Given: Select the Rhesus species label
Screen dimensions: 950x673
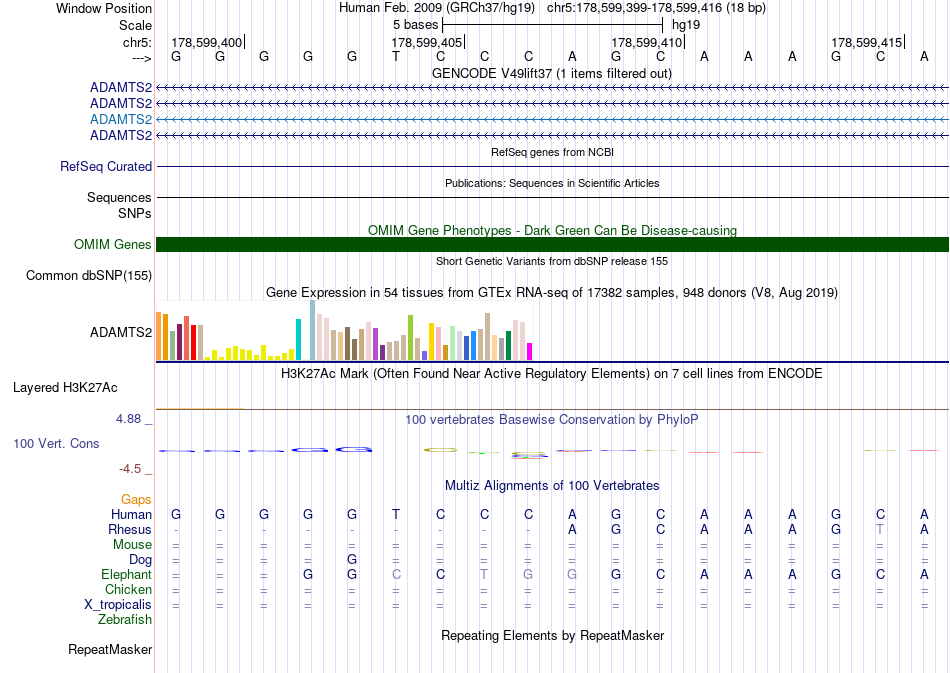Looking at the screenshot, I should tap(130, 529).
